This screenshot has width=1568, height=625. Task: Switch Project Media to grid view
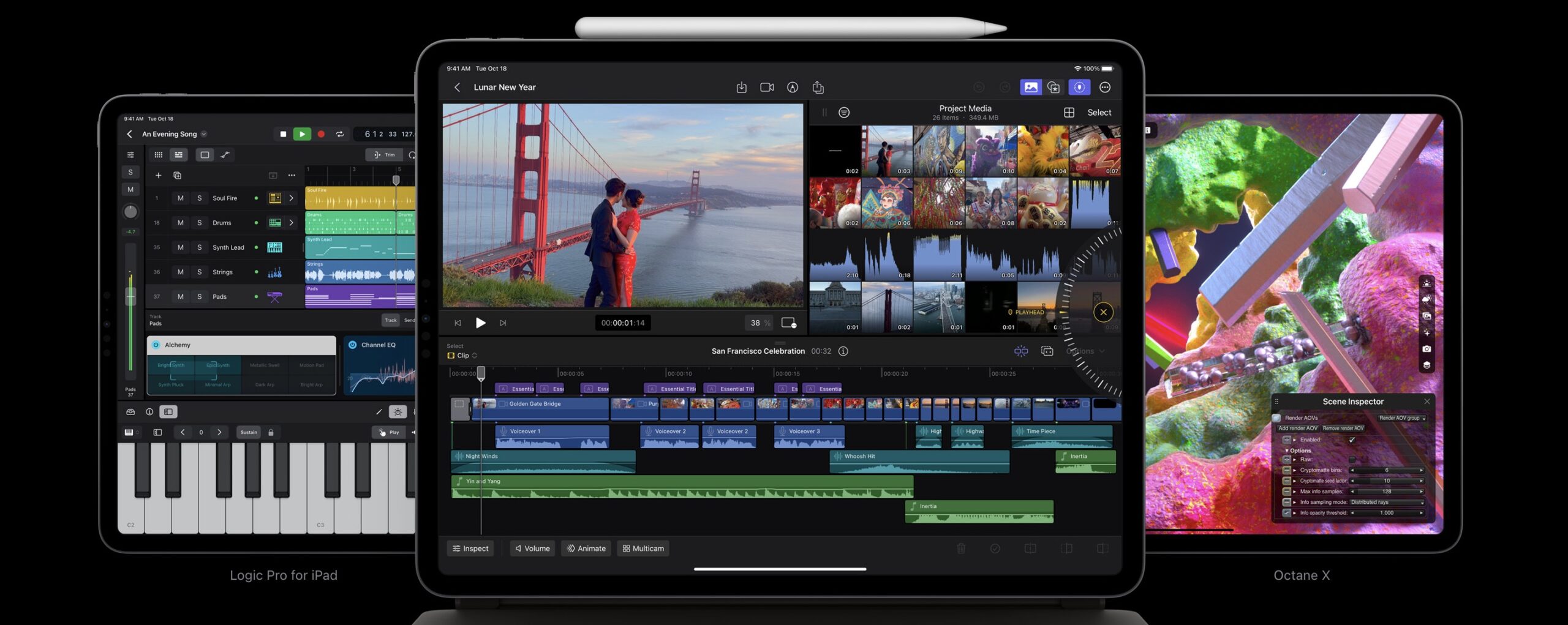coord(1069,113)
